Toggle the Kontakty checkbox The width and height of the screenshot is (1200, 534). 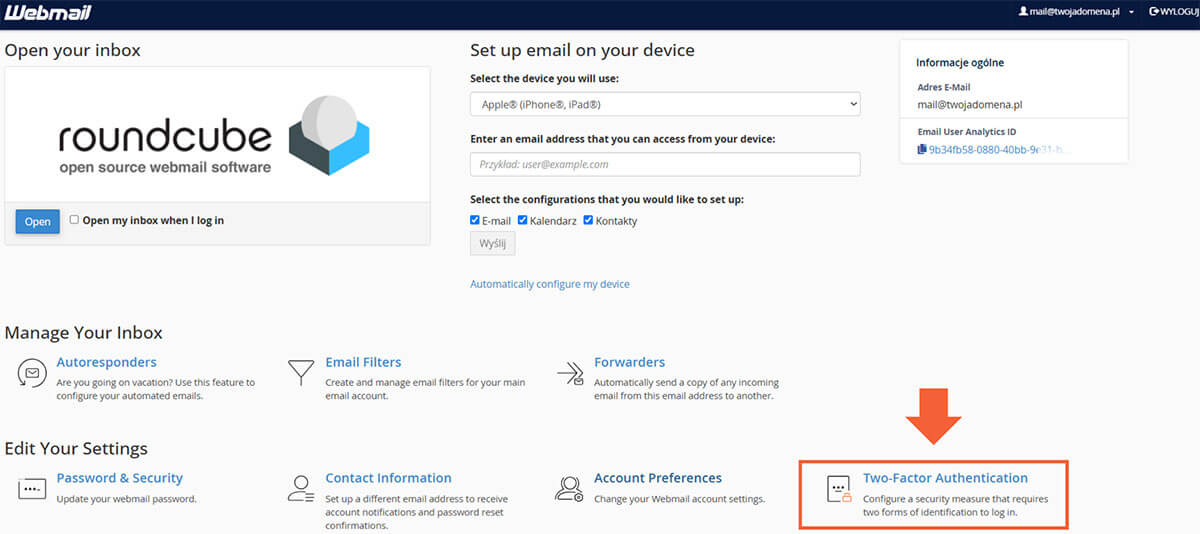588,220
